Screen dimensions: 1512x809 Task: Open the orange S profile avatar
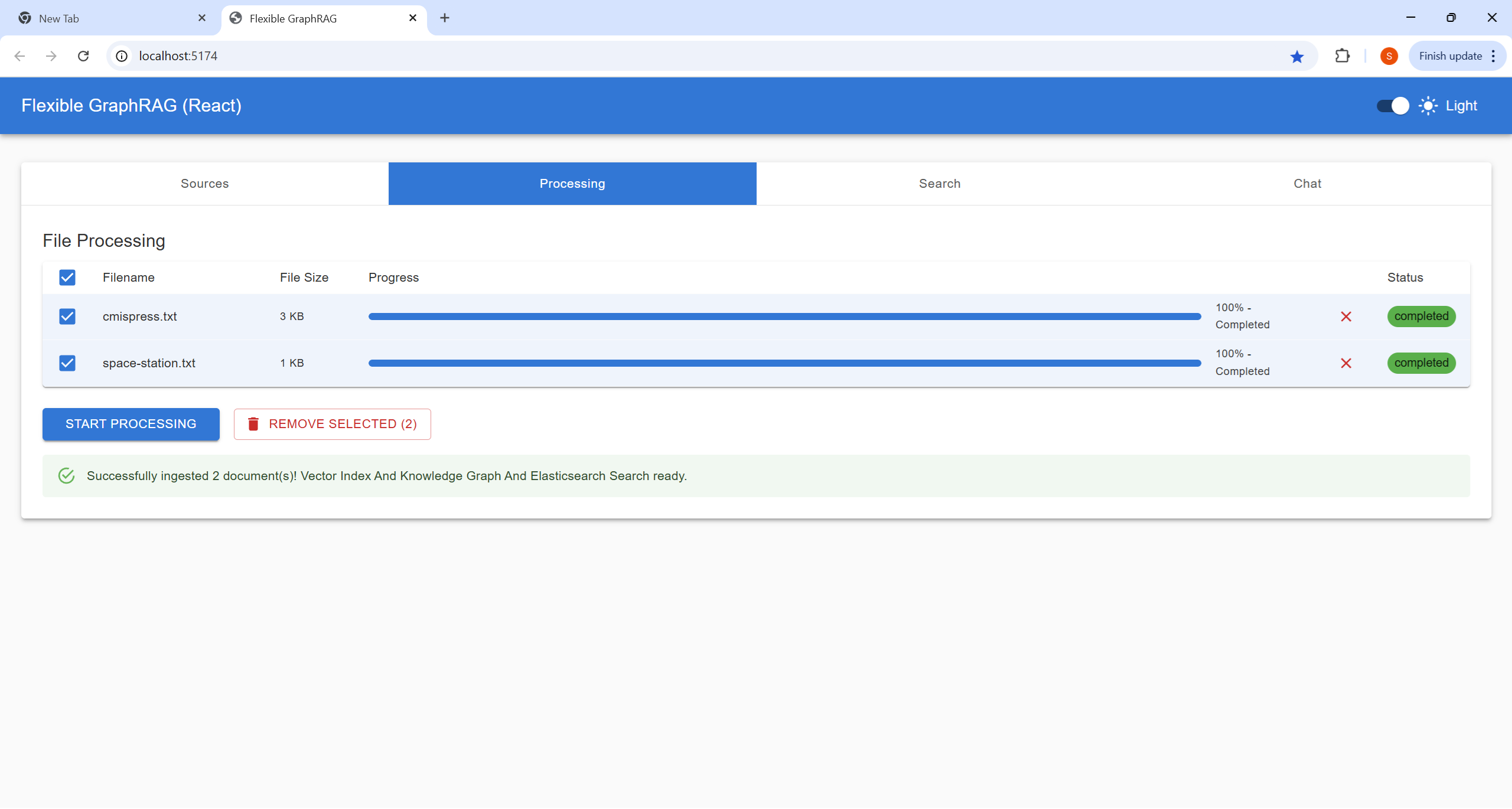point(1389,56)
